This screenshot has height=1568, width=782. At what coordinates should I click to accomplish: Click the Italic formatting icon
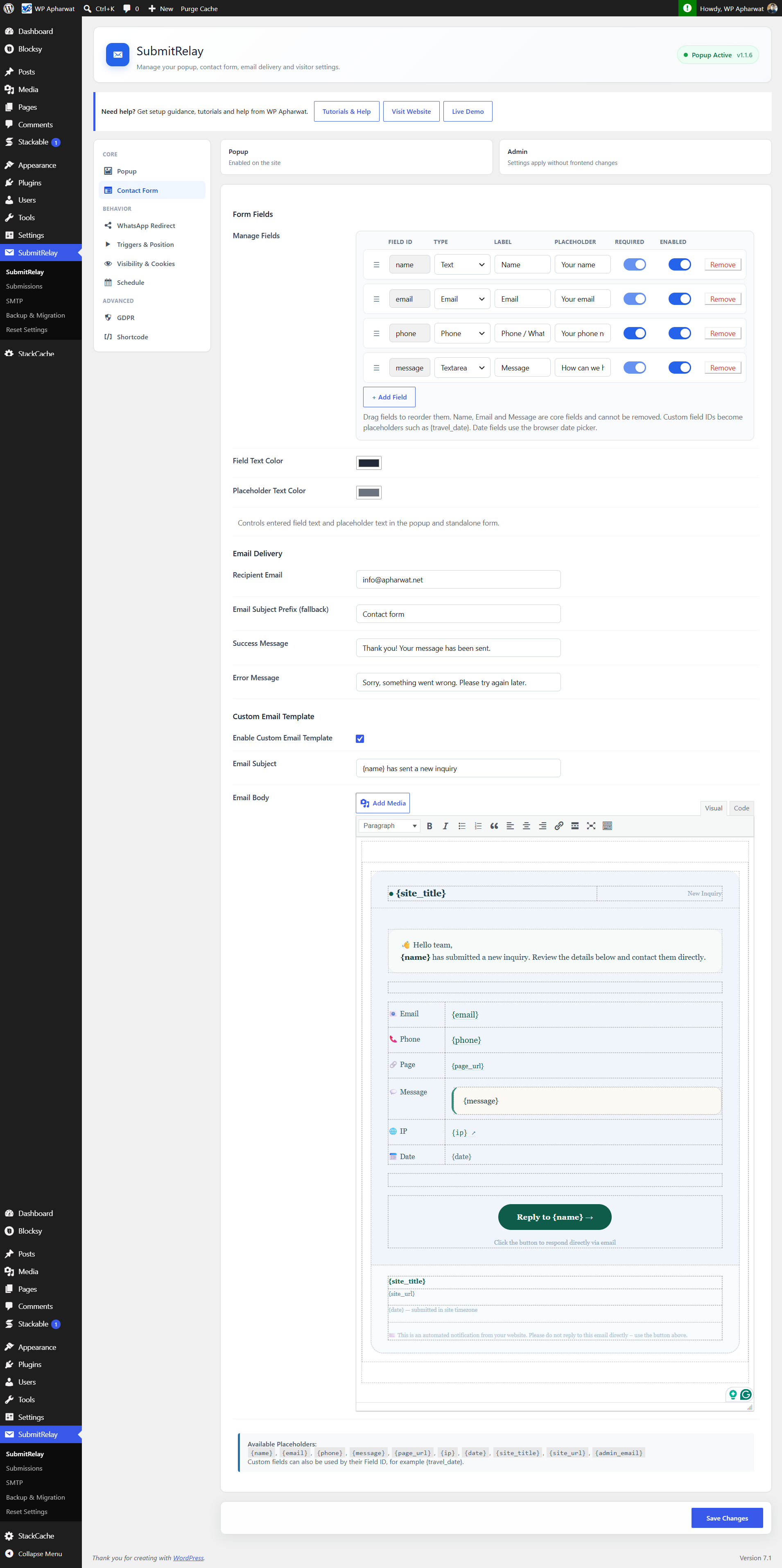click(445, 826)
